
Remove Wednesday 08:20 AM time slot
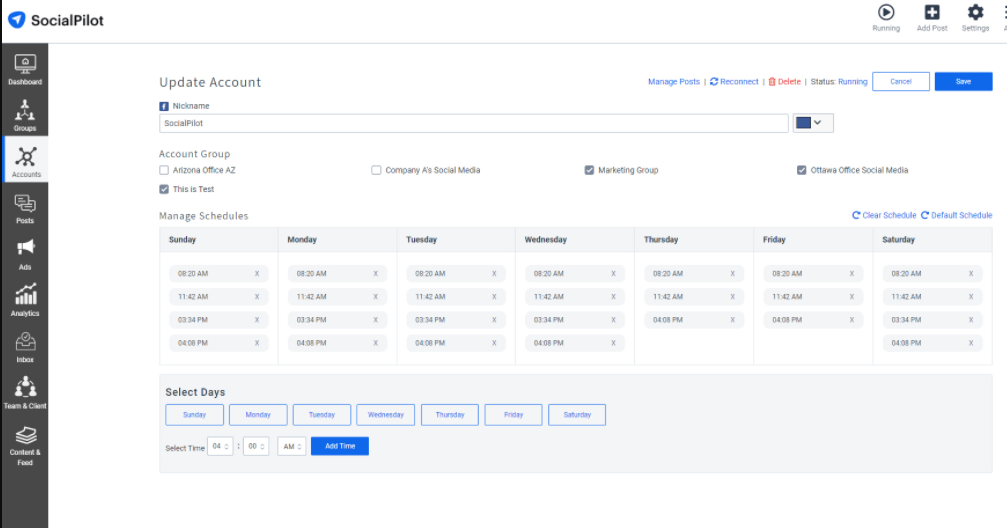click(613, 274)
